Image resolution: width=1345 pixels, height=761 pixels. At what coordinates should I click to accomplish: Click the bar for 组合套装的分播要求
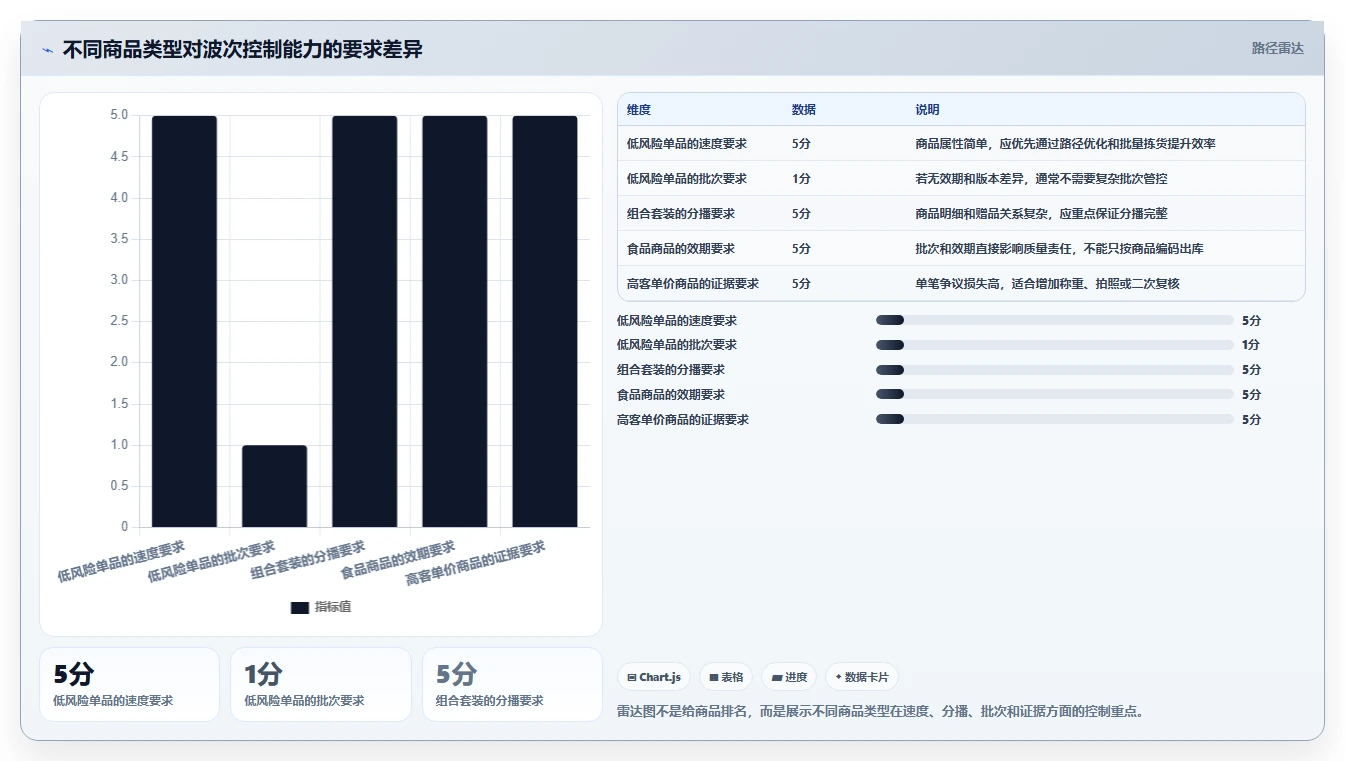[x=365, y=321]
